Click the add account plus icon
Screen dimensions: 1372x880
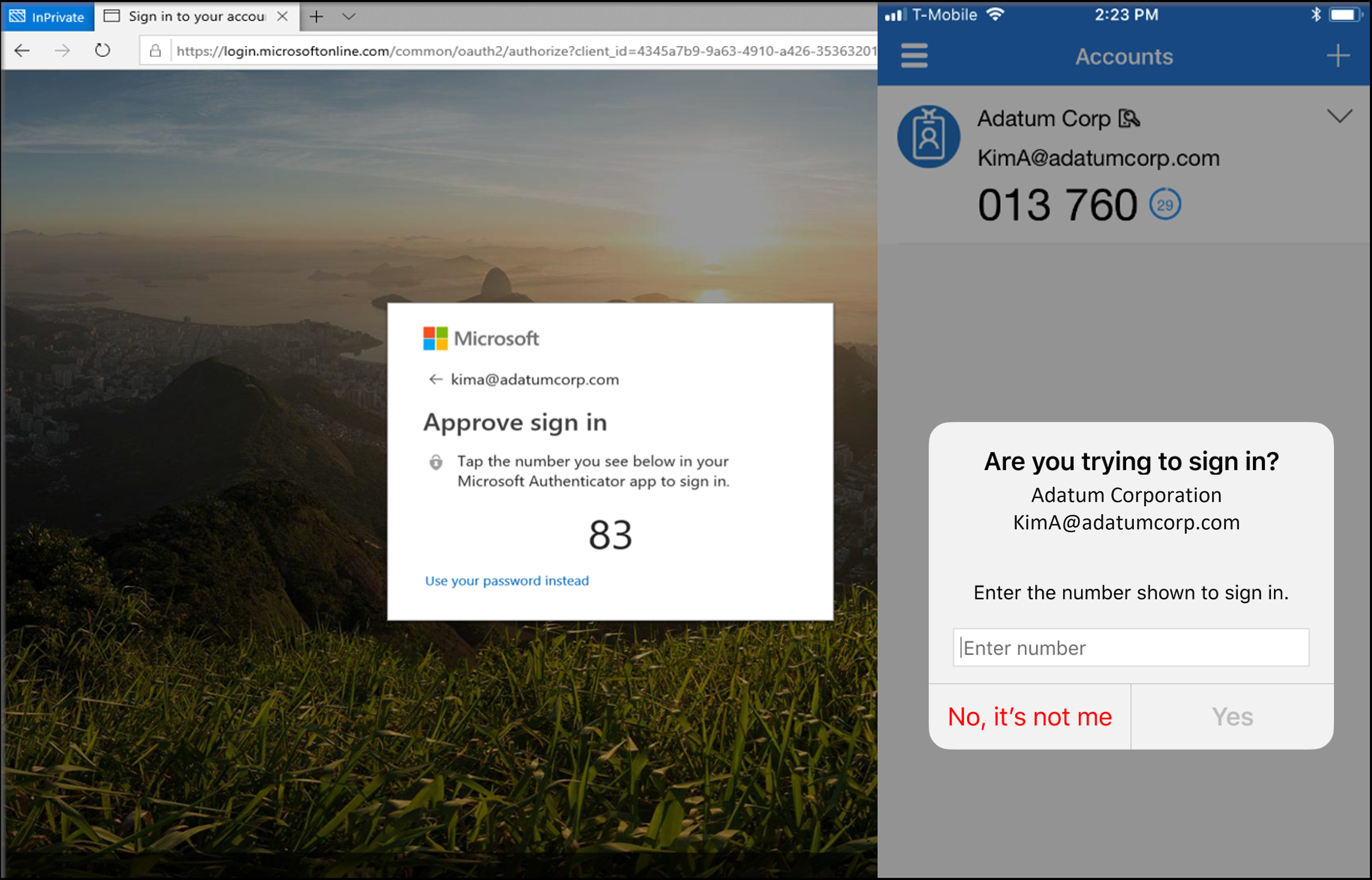[1338, 56]
